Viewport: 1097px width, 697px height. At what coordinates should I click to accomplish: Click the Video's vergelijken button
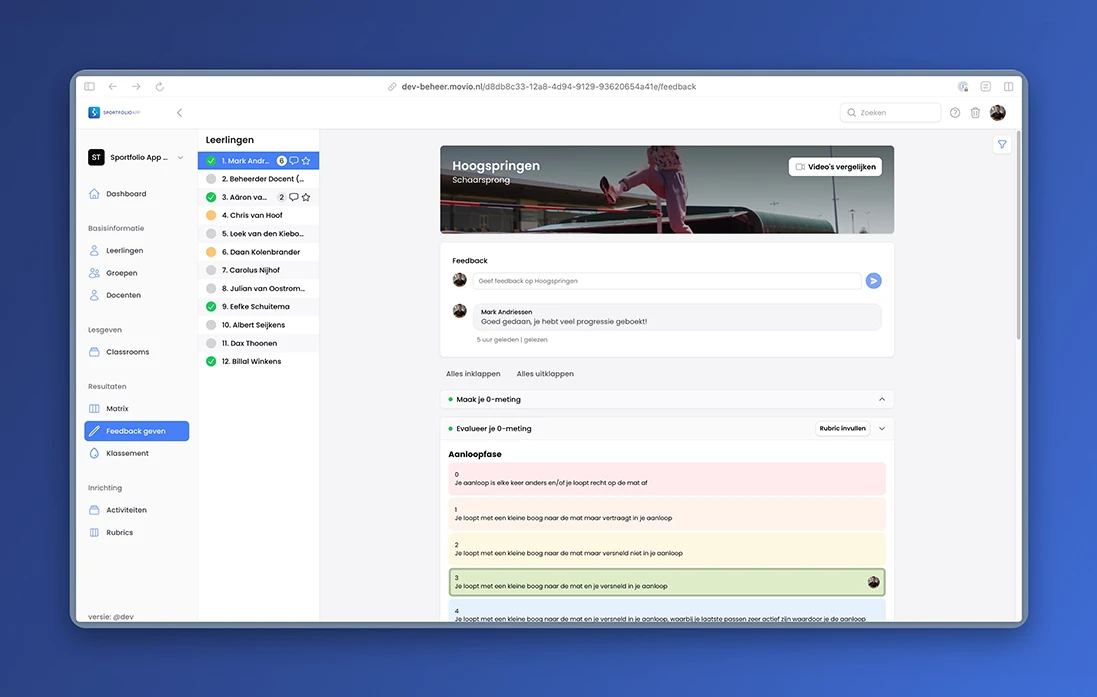pos(835,167)
